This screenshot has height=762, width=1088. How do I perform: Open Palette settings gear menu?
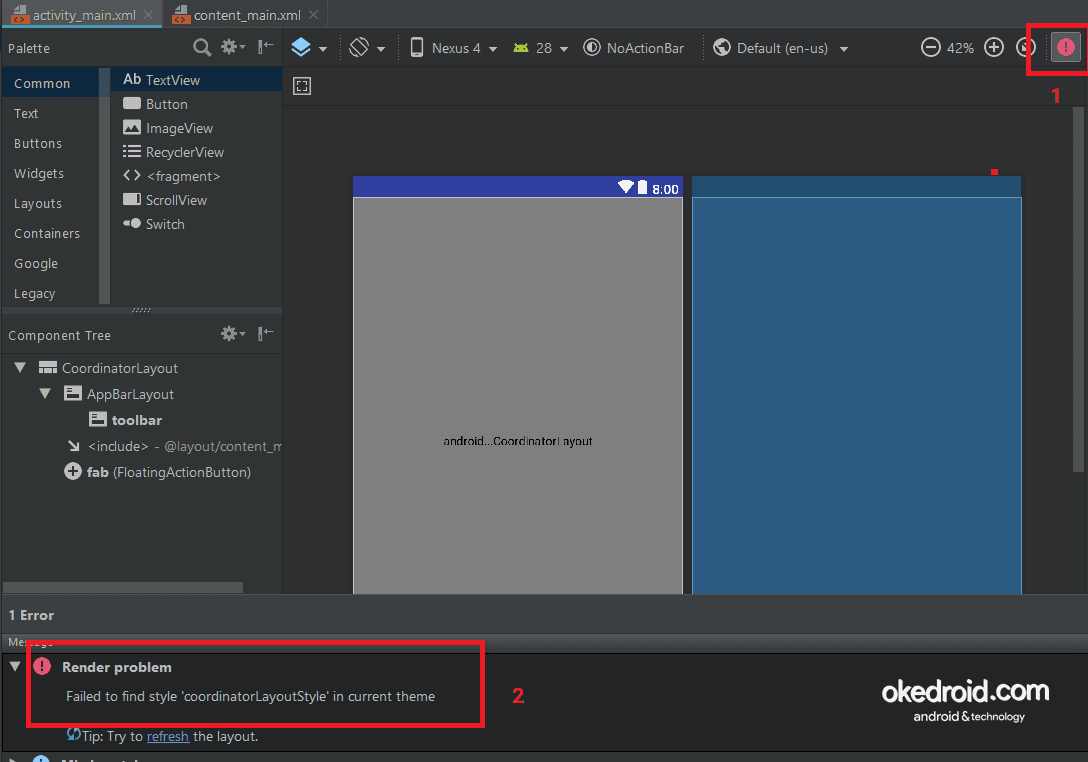click(x=232, y=46)
